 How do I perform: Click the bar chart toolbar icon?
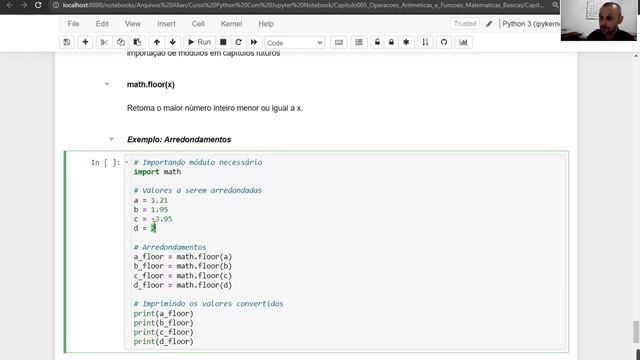[x=463, y=42]
